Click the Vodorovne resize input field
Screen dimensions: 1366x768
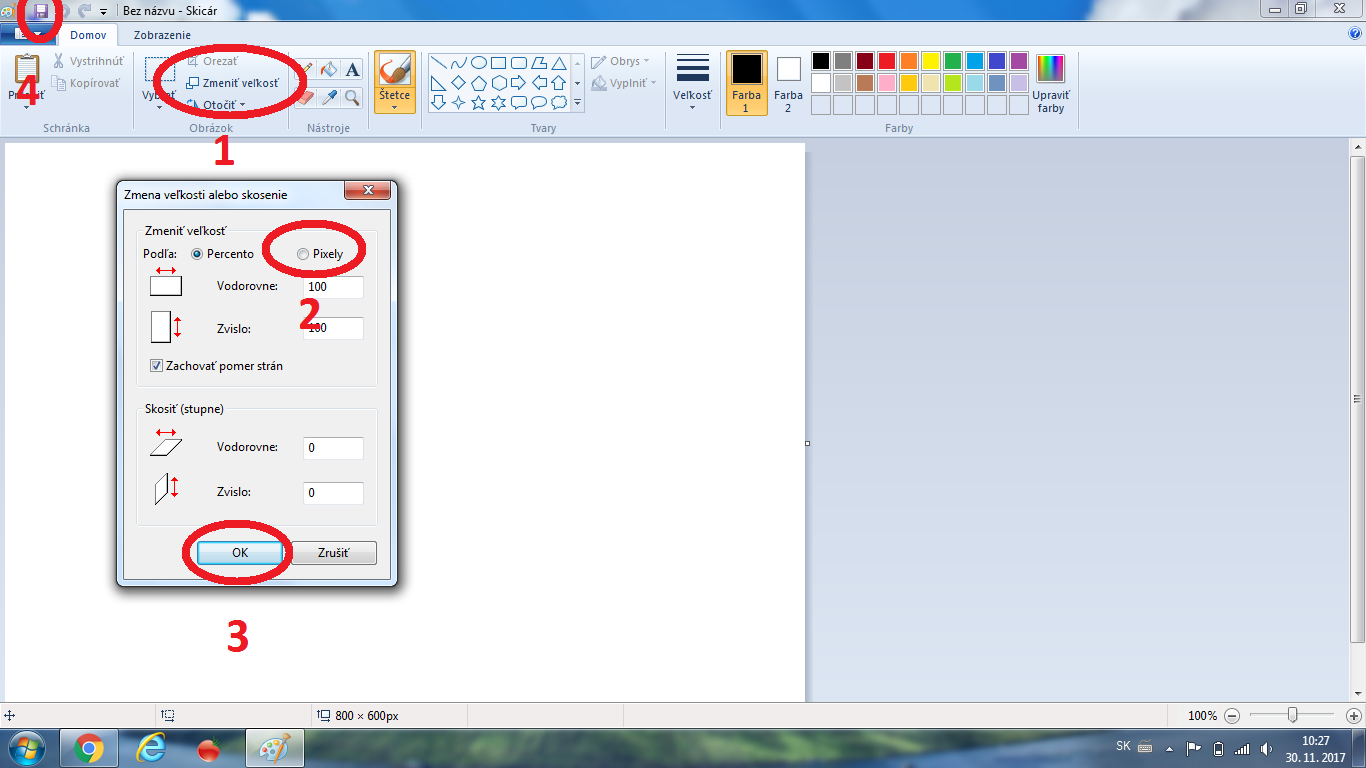tap(333, 287)
